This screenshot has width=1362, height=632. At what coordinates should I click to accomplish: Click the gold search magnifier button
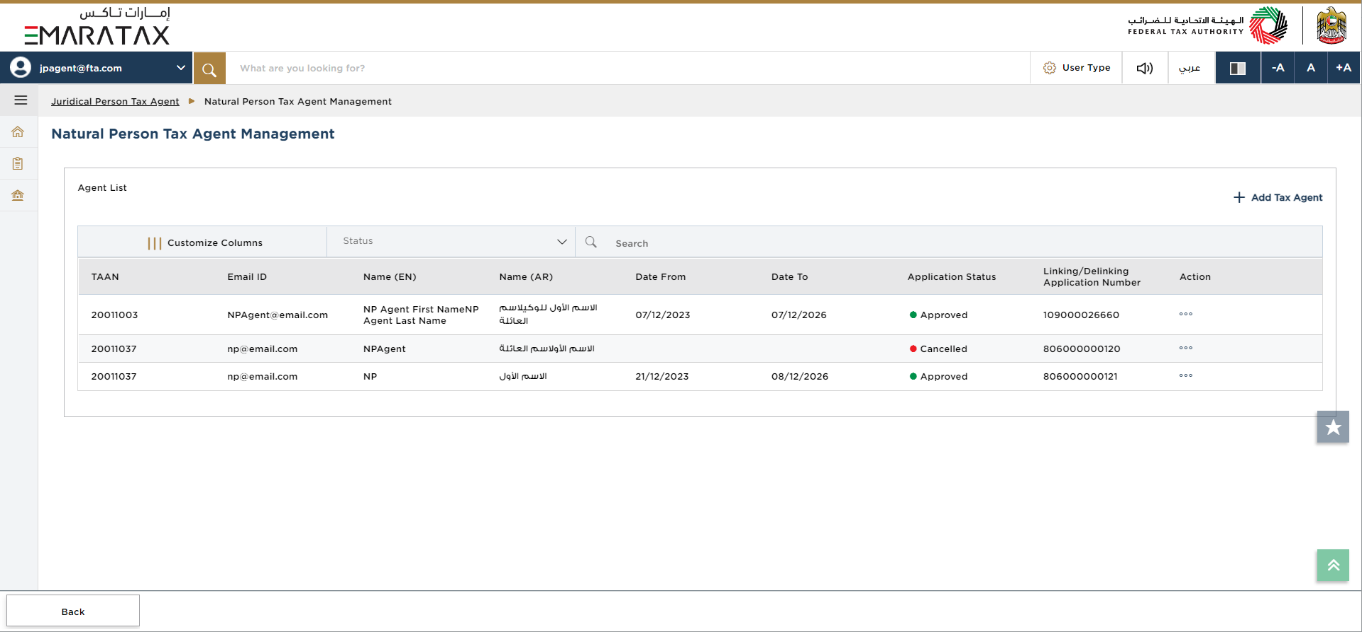coord(210,68)
